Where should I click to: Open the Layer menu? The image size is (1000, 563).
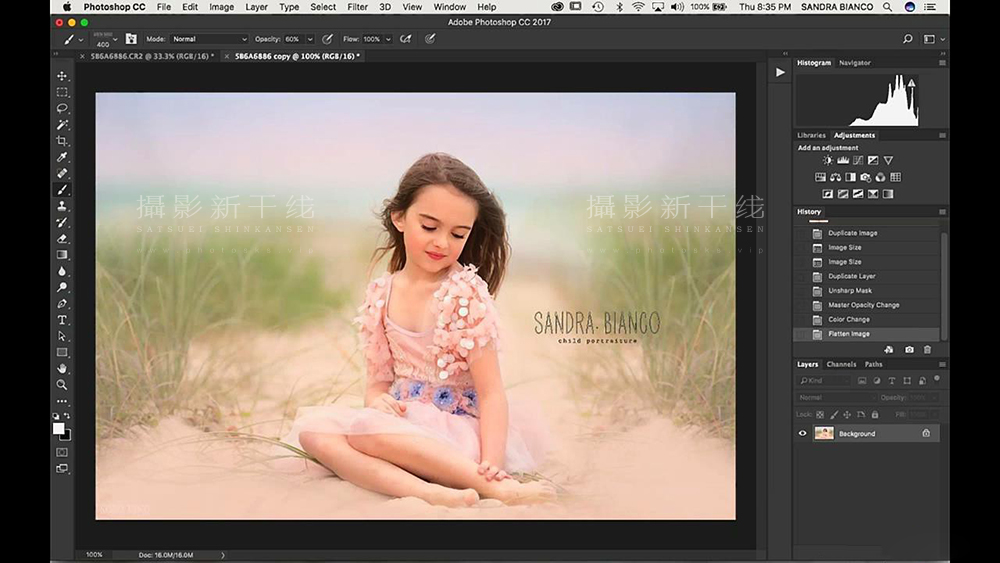click(x=256, y=7)
